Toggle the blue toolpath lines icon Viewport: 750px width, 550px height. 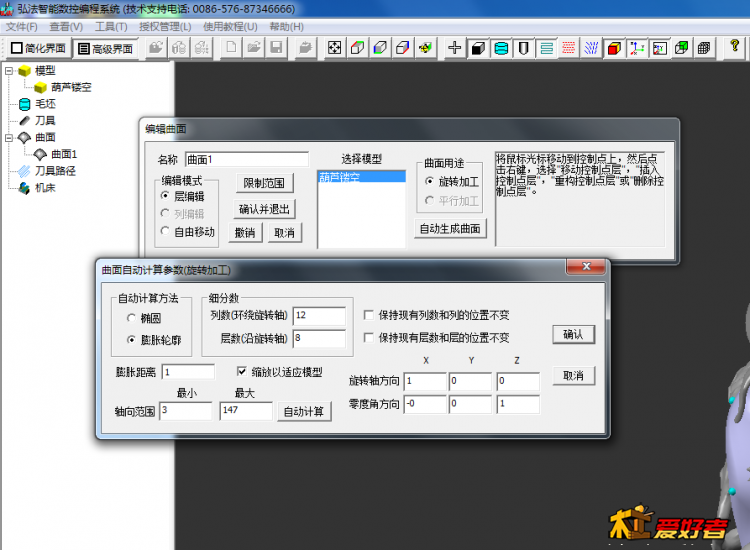pos(591,48)
